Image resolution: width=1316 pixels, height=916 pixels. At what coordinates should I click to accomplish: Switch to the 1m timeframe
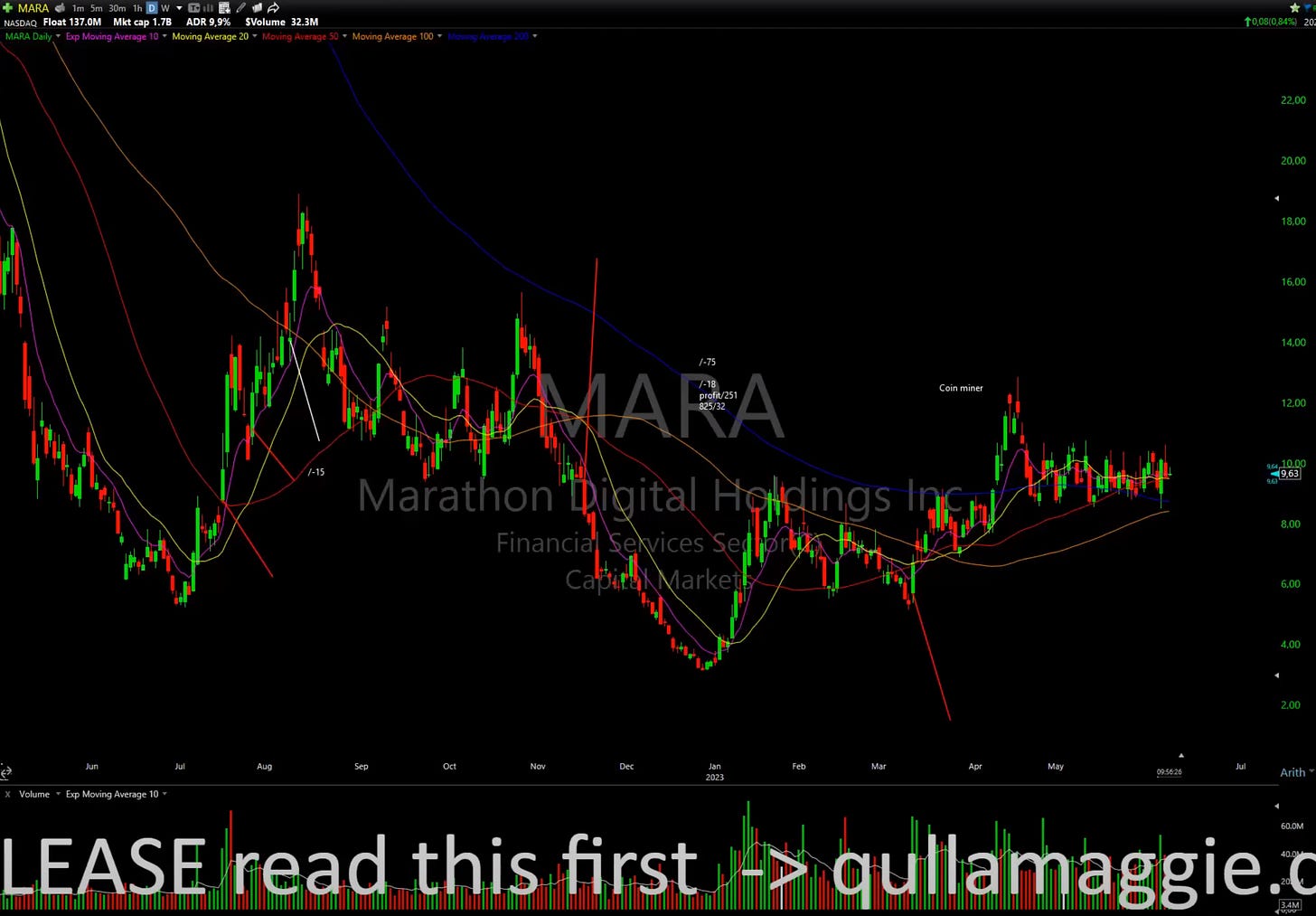[x=79, y=8]
